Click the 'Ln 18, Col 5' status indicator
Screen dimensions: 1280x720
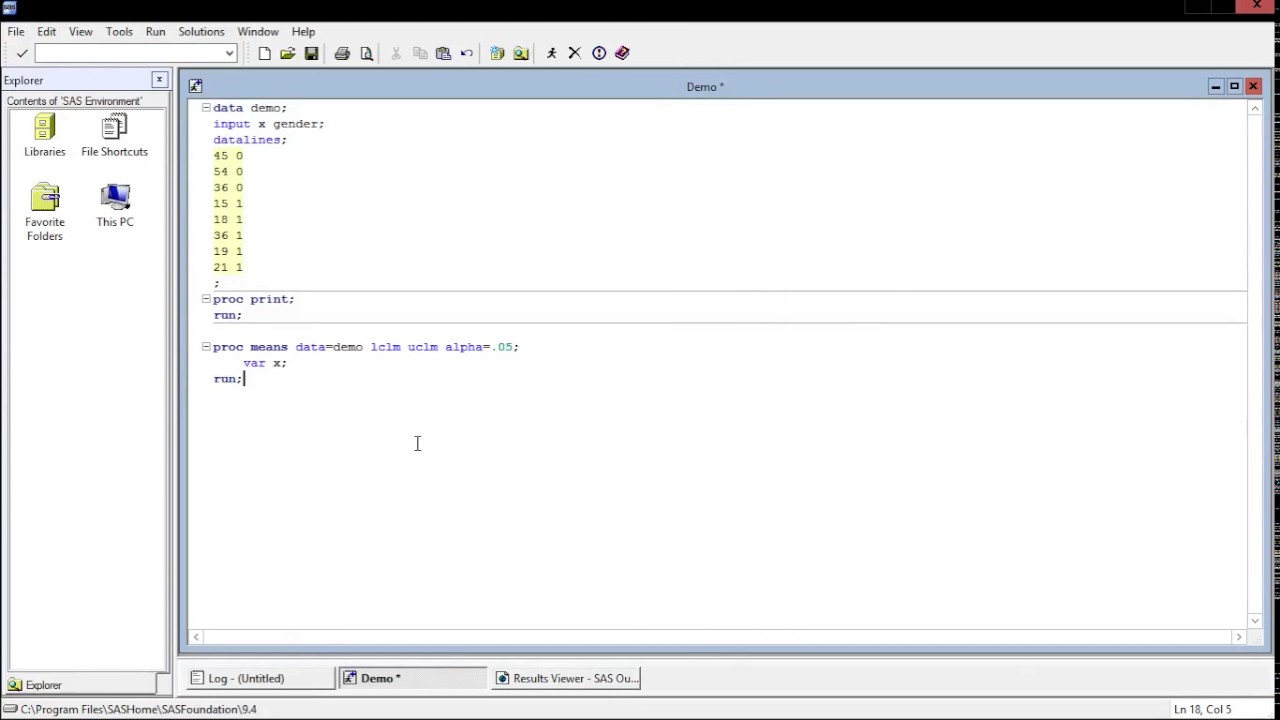click(x=1203, y=709)
